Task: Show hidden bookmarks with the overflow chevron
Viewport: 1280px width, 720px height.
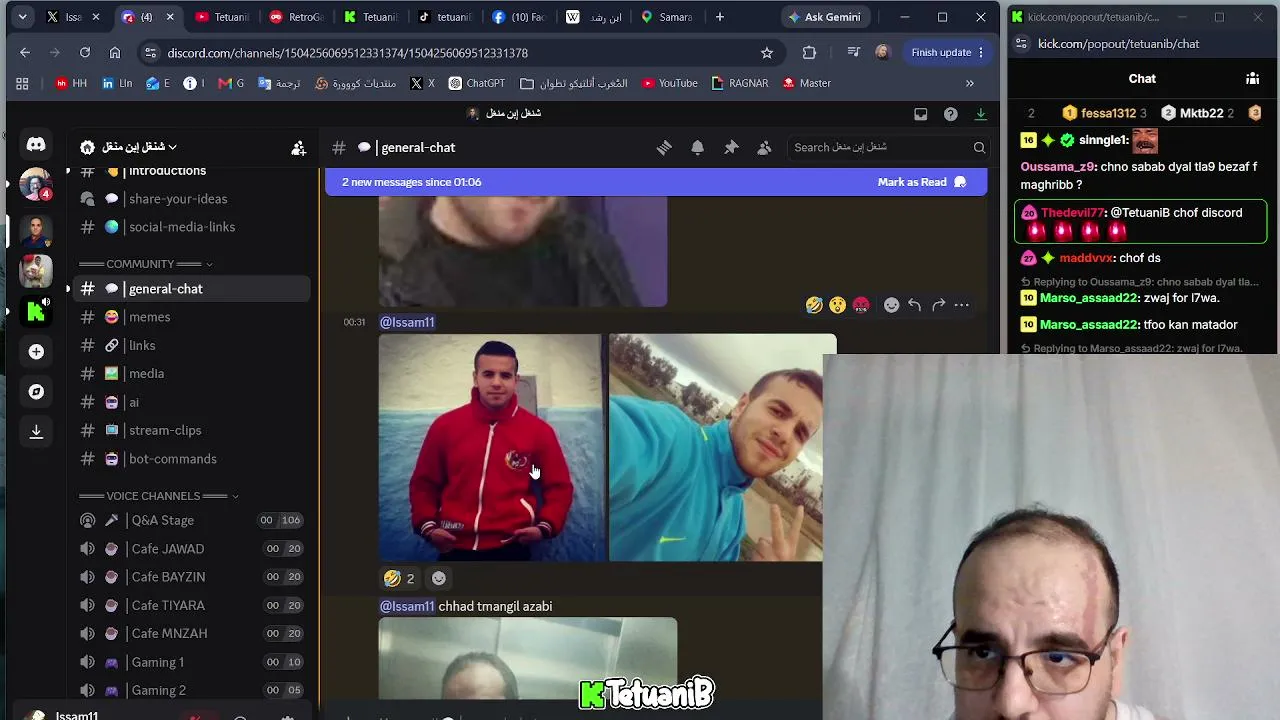Action: pos(970,83)
